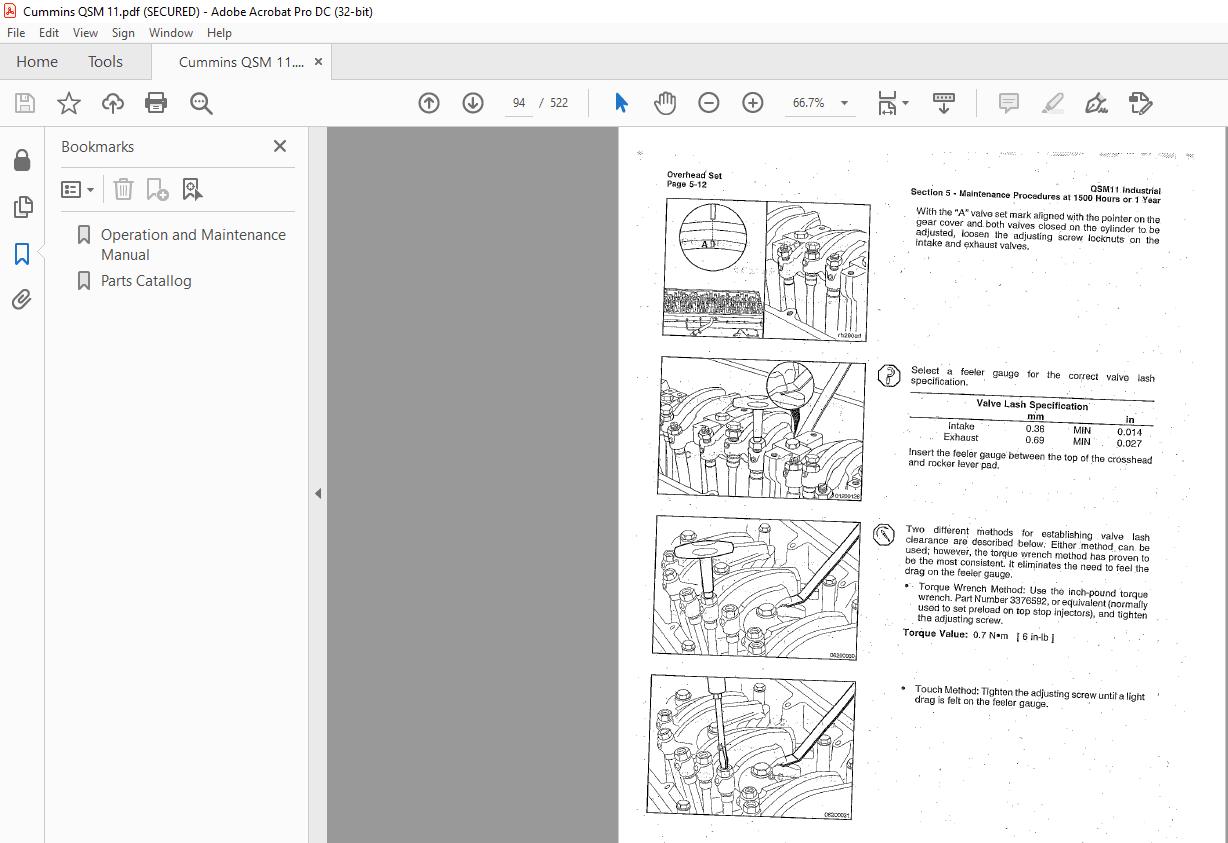Go to the Parts Catallog bookmark
The image size is (1228, 843).
tap(146, 281)
